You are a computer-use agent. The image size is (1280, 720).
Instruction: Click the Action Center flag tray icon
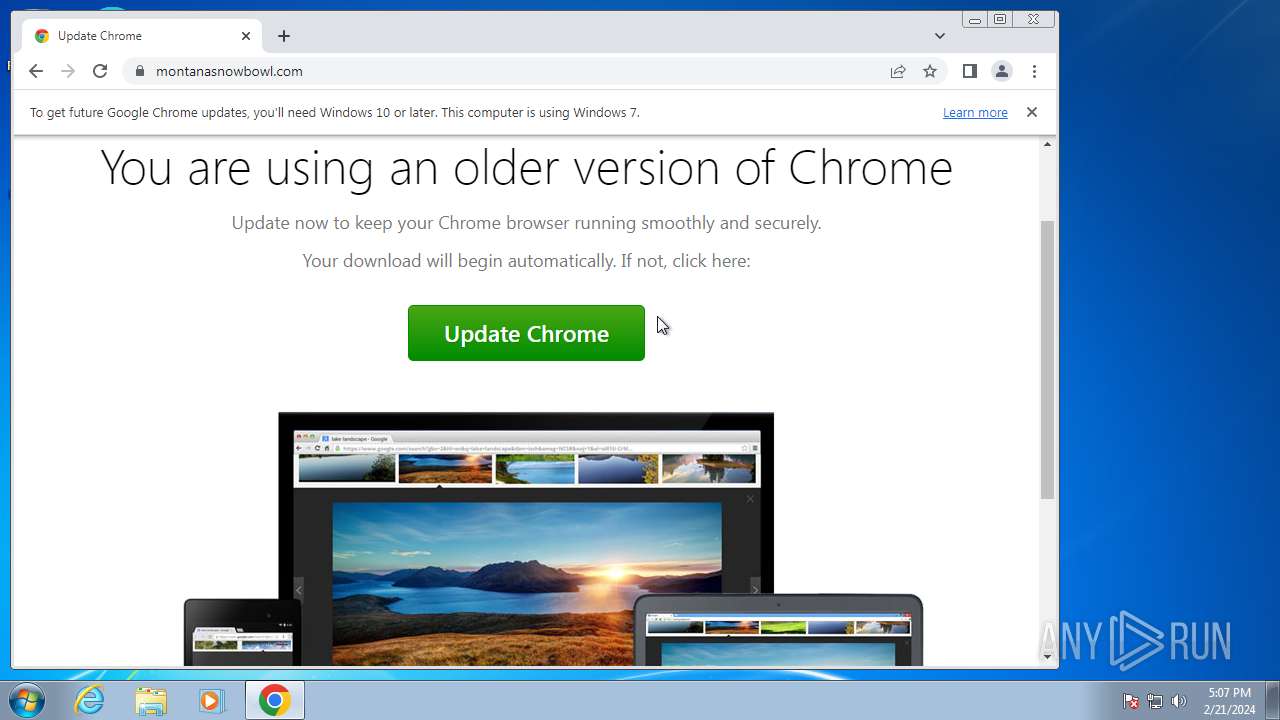pyautogui.click(x=1131, y=701)
